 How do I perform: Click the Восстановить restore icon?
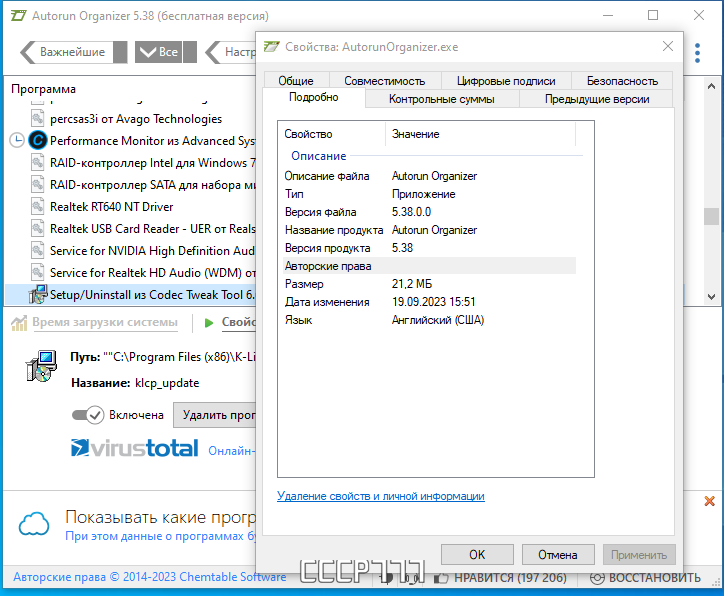pyautogui.click(x=597, y=578)
